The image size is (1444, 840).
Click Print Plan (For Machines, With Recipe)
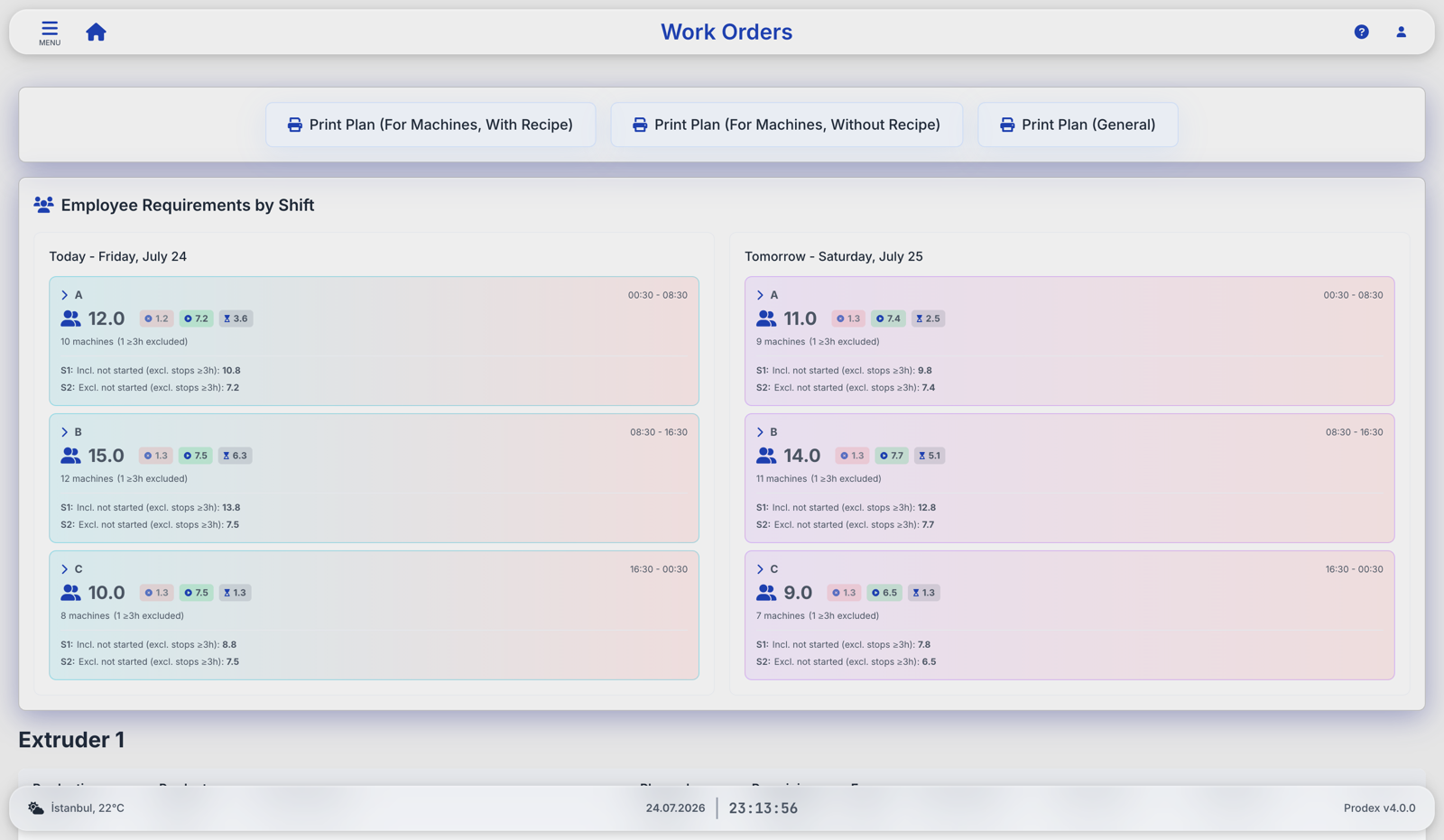click(x=430, y=125)
